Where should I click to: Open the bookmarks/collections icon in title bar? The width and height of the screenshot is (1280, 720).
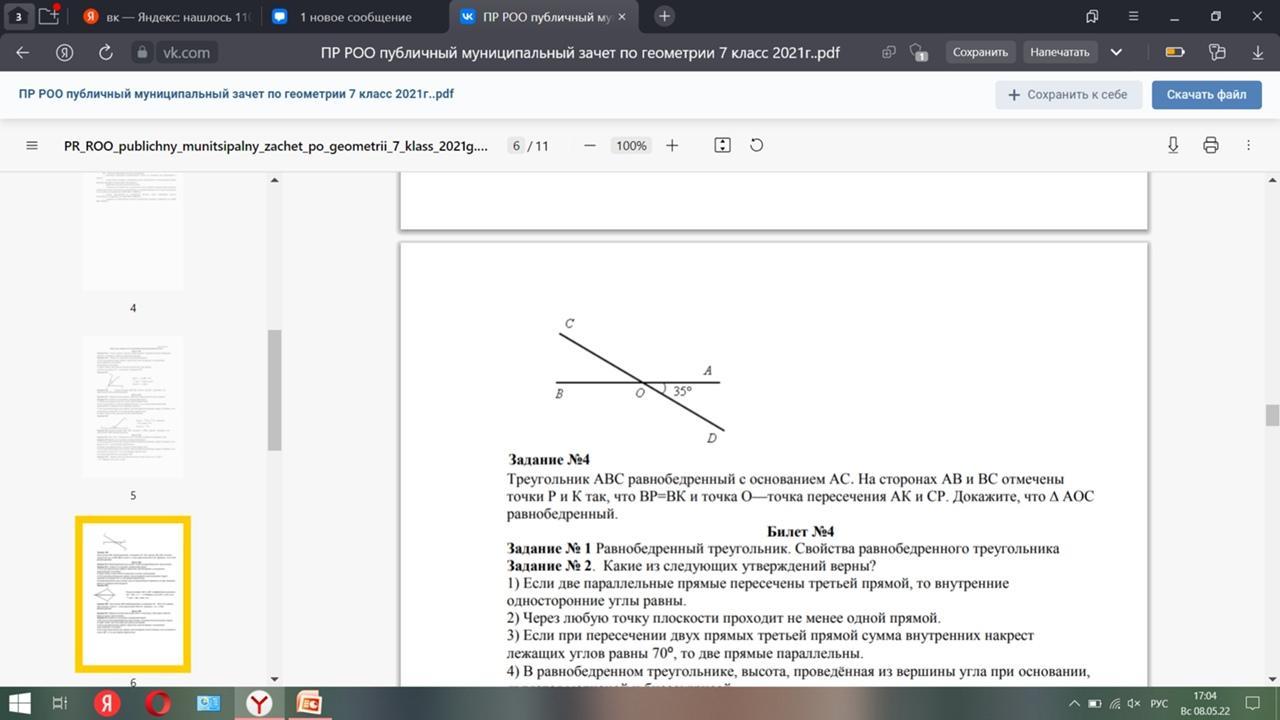1092,16
